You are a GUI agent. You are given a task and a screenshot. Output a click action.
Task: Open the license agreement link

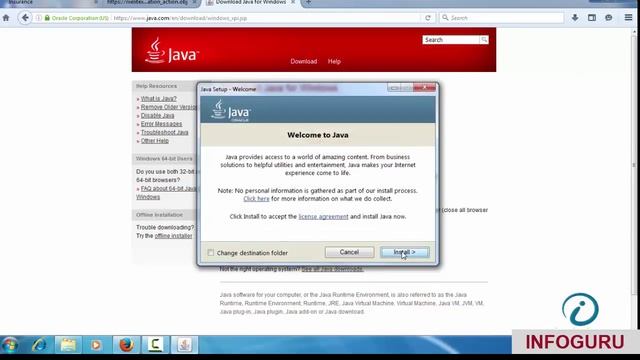[x=323, y=217]
